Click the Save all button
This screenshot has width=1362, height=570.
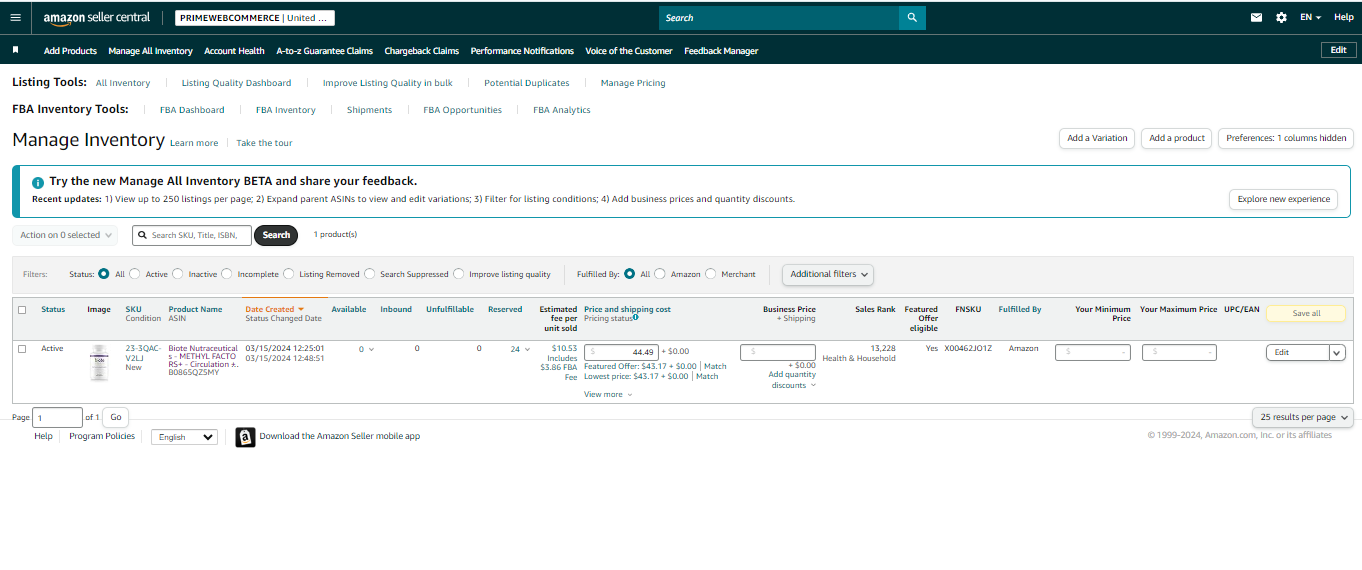(1306, 313)
